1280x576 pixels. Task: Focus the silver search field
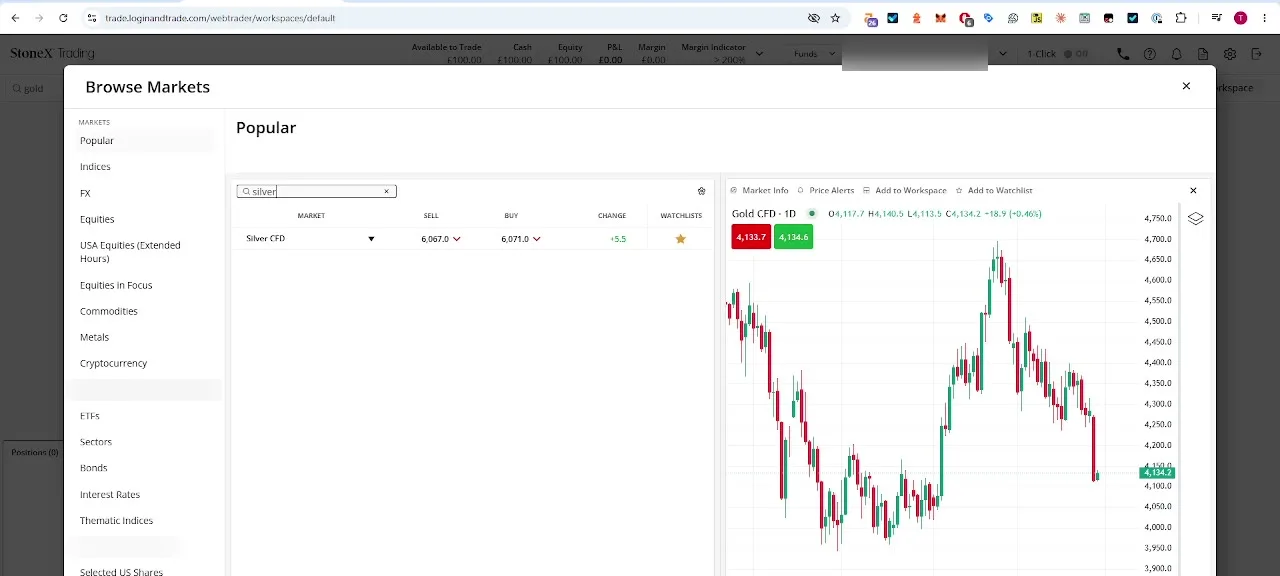[316, 191]
